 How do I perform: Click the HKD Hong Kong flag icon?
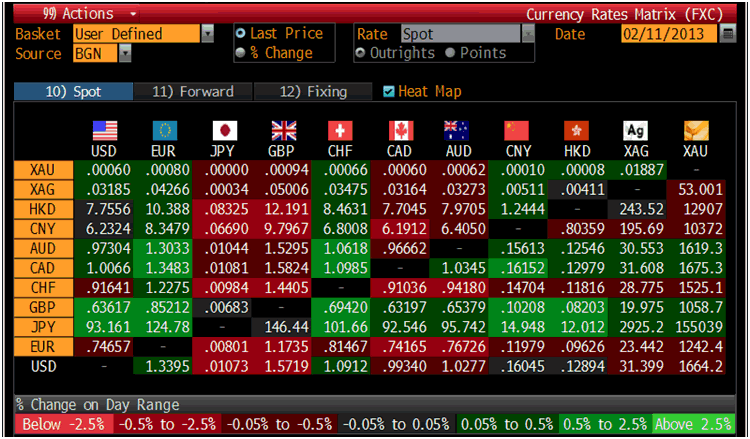(576, 131)
